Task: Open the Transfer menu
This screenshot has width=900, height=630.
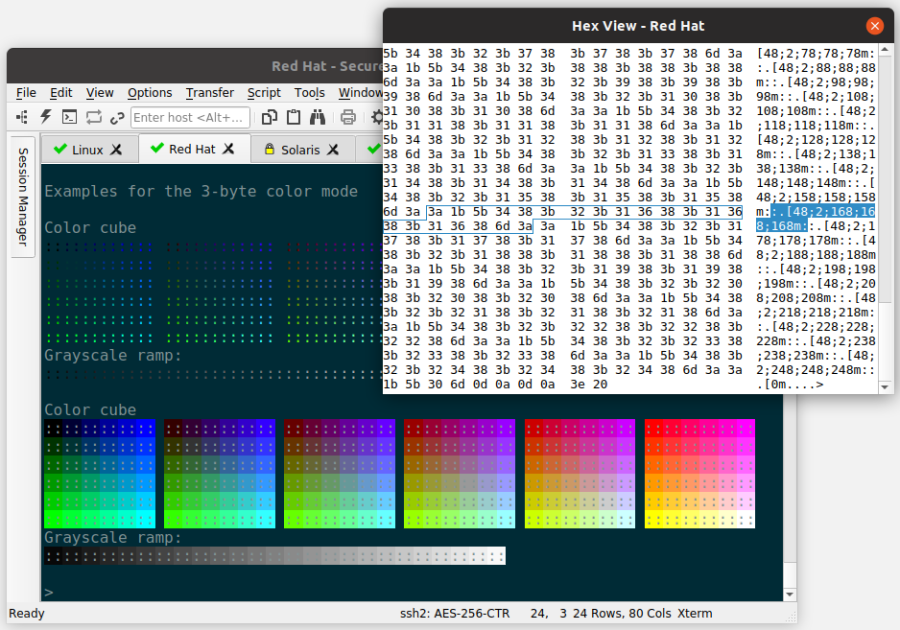Action: coord(209,93)
